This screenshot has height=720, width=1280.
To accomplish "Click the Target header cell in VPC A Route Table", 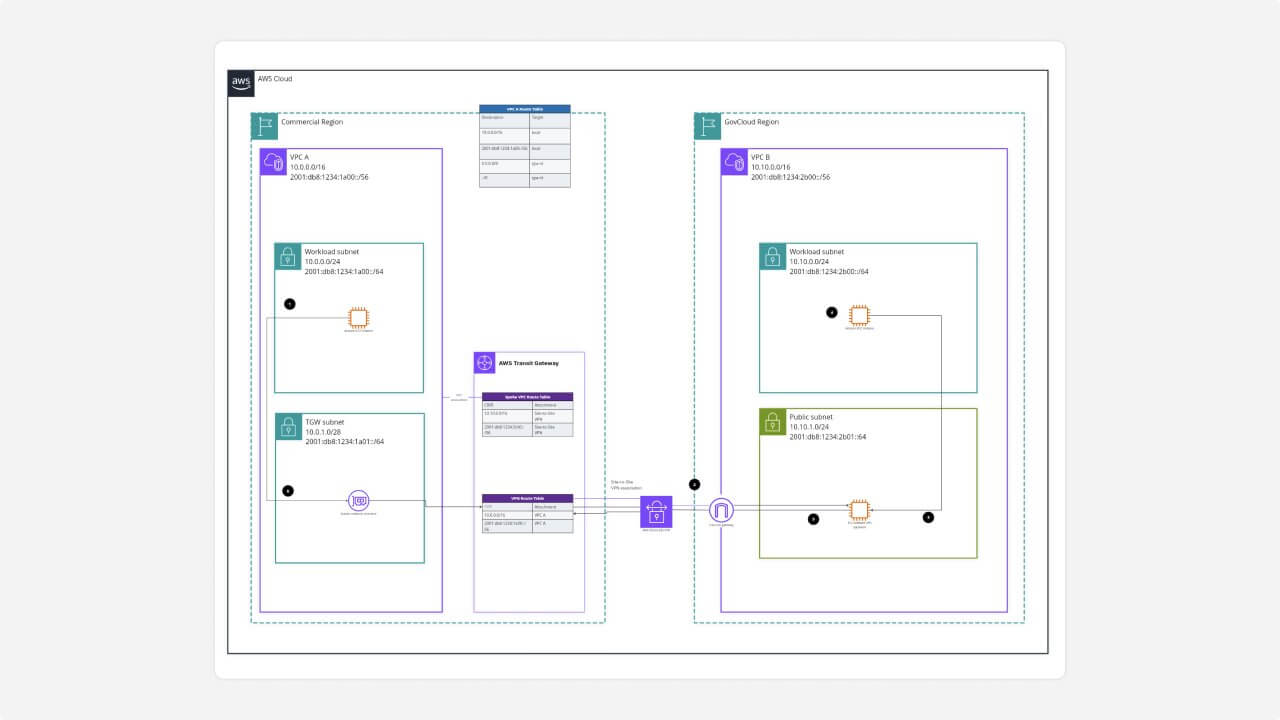I will click(x=549, y=118).
